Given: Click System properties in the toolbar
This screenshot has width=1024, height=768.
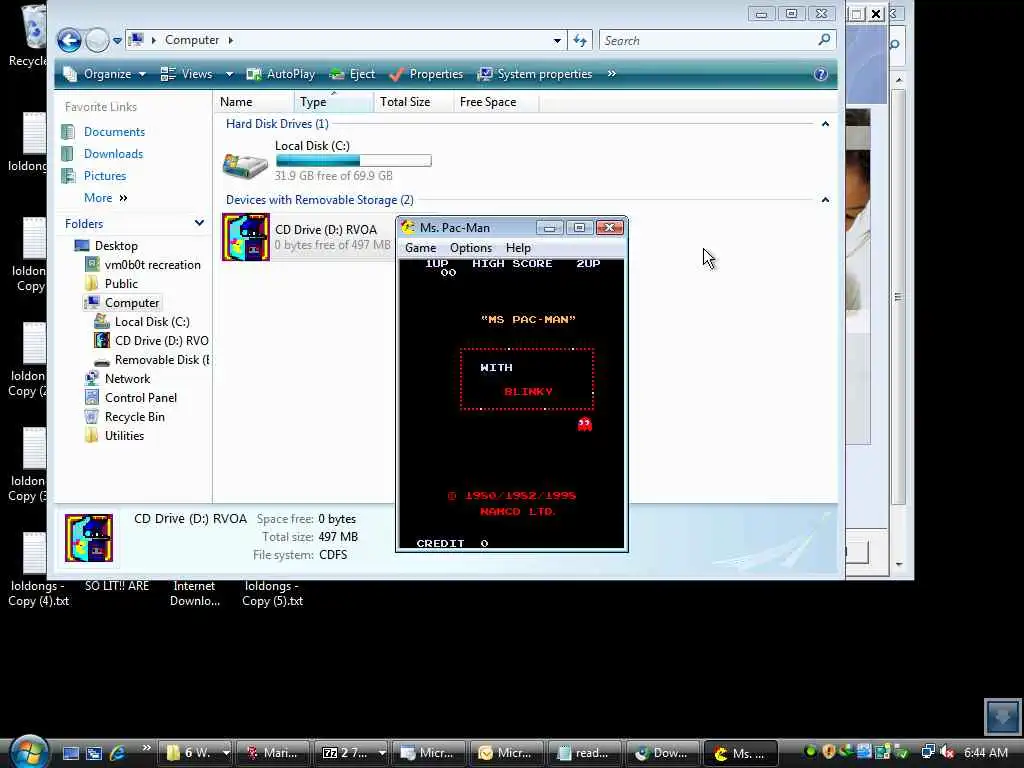Looking at the screenshot, I should tap(535, 74).
